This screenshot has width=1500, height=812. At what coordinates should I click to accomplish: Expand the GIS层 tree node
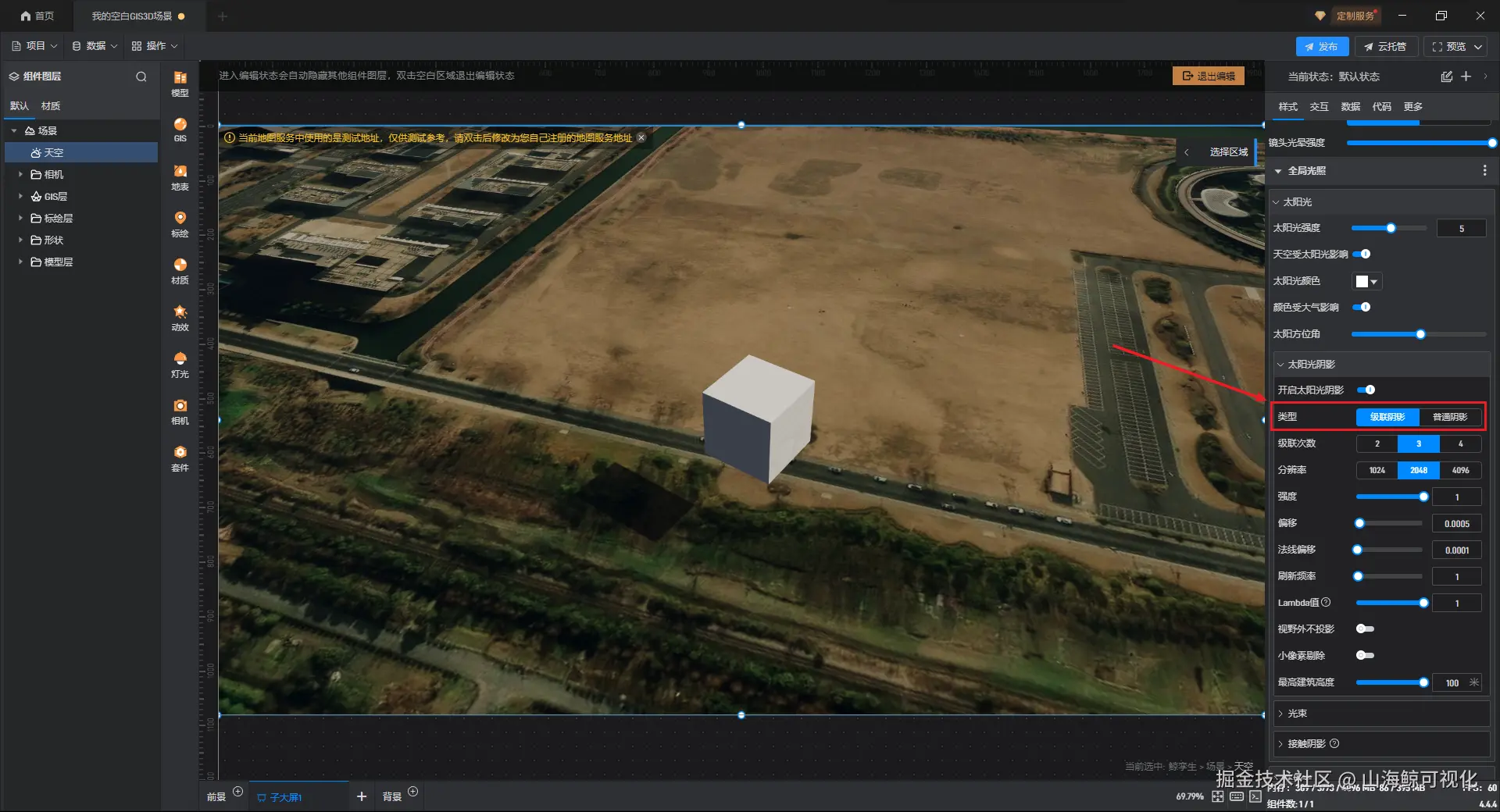(x=20, y=196)
